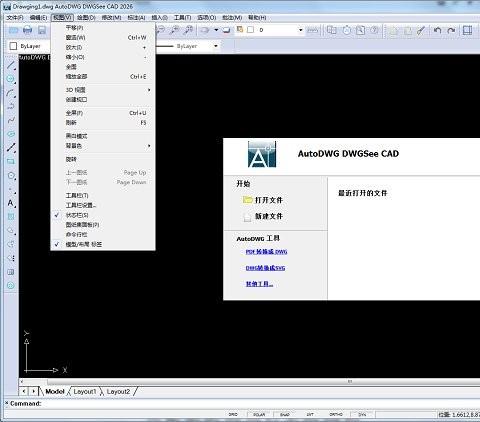This screenshot has width=480, height=422.
Task: Click the Open file folder toolbar icon
Action: tap(13, 30)
